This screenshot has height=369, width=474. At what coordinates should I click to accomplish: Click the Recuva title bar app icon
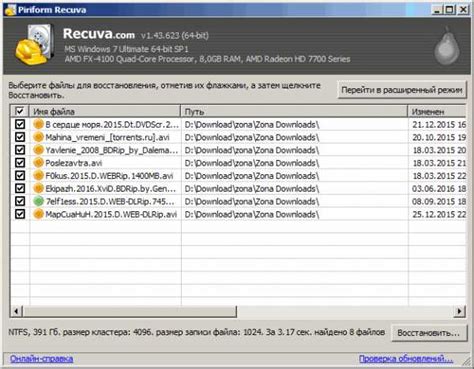(x=10, y=10)
